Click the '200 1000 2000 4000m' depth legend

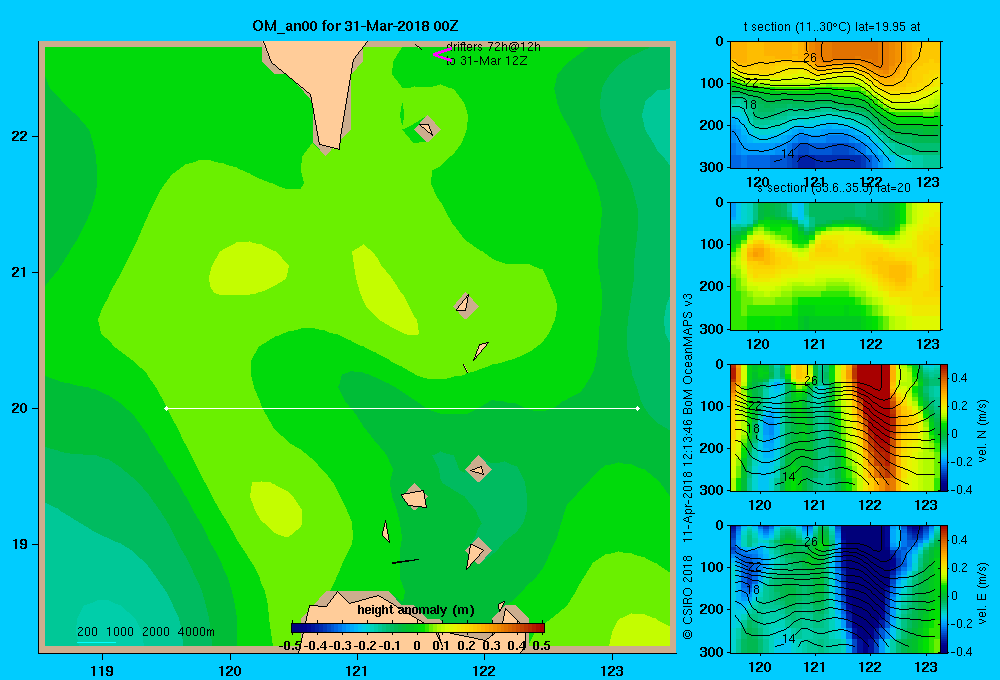pyautogui.click(x=145, y=632)
